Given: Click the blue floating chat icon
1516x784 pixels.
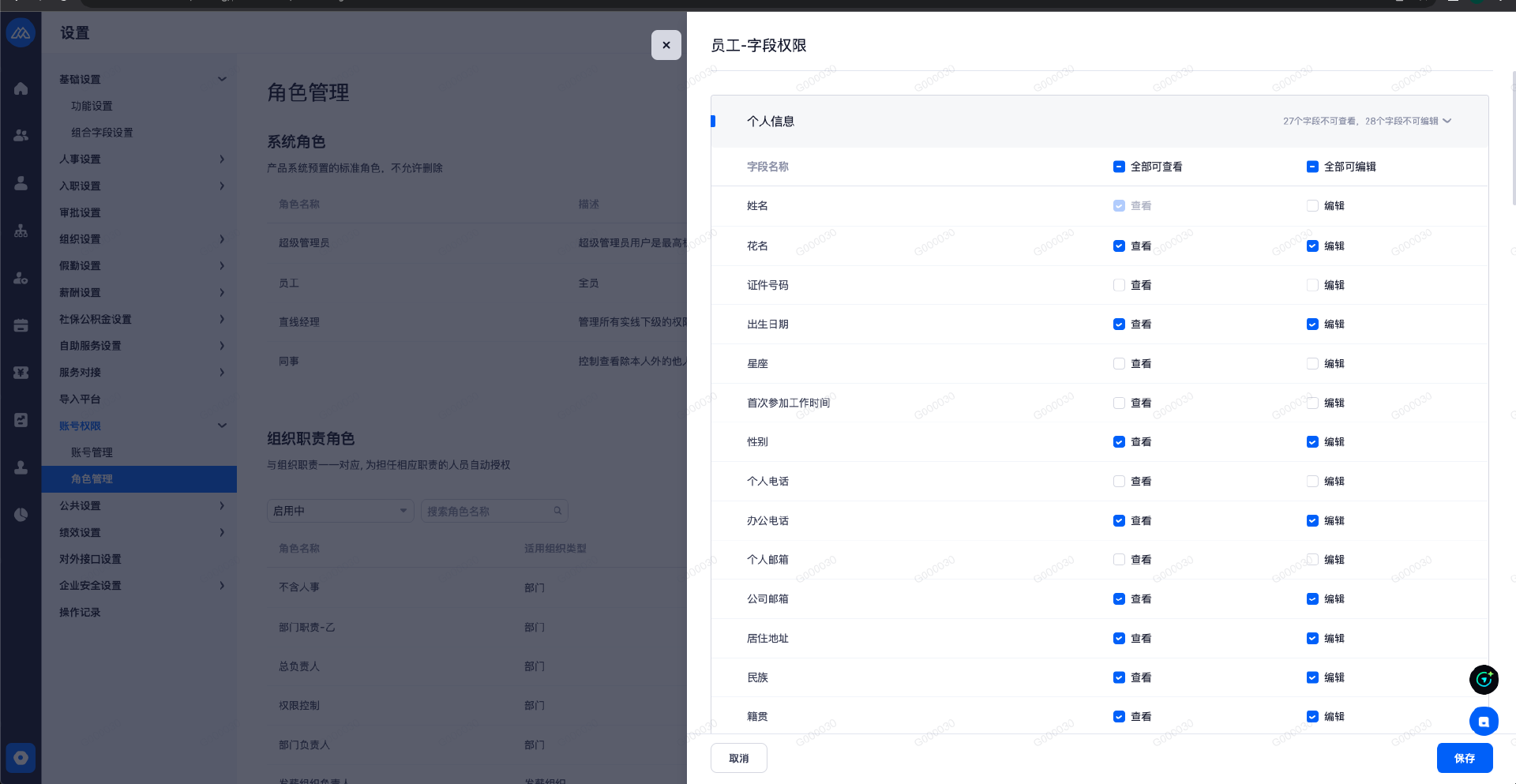Looking at the screenshot, I should [1483, 721].
